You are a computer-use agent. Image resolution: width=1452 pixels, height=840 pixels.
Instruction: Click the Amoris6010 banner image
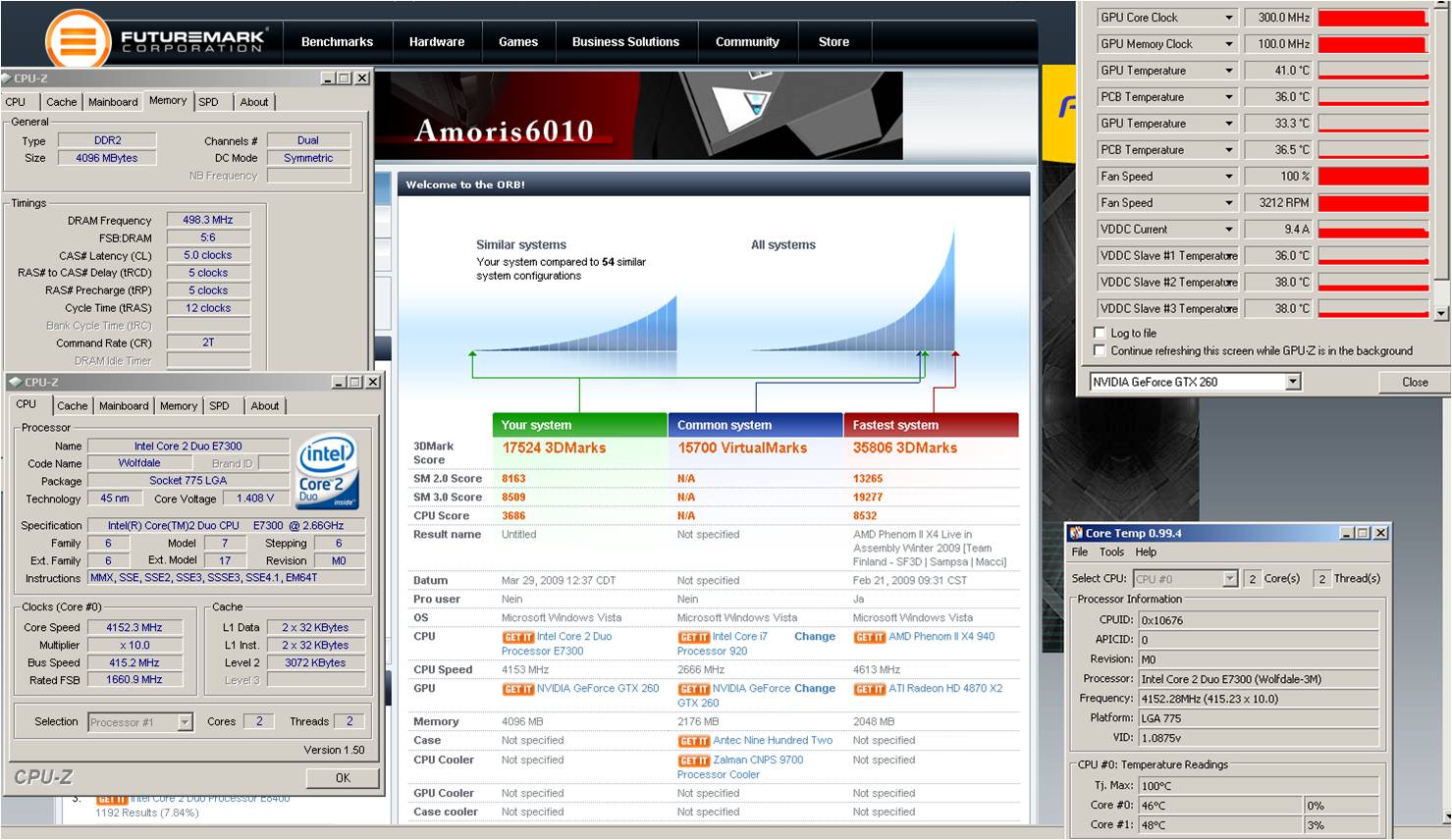tap(639, 116)
